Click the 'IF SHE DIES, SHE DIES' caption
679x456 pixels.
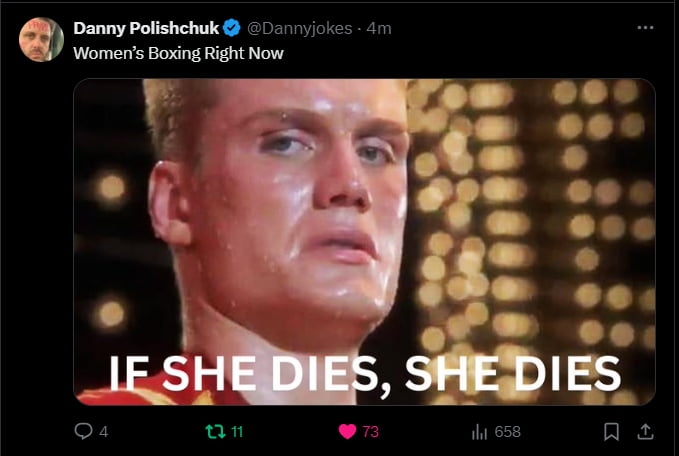tap(365, 374)
